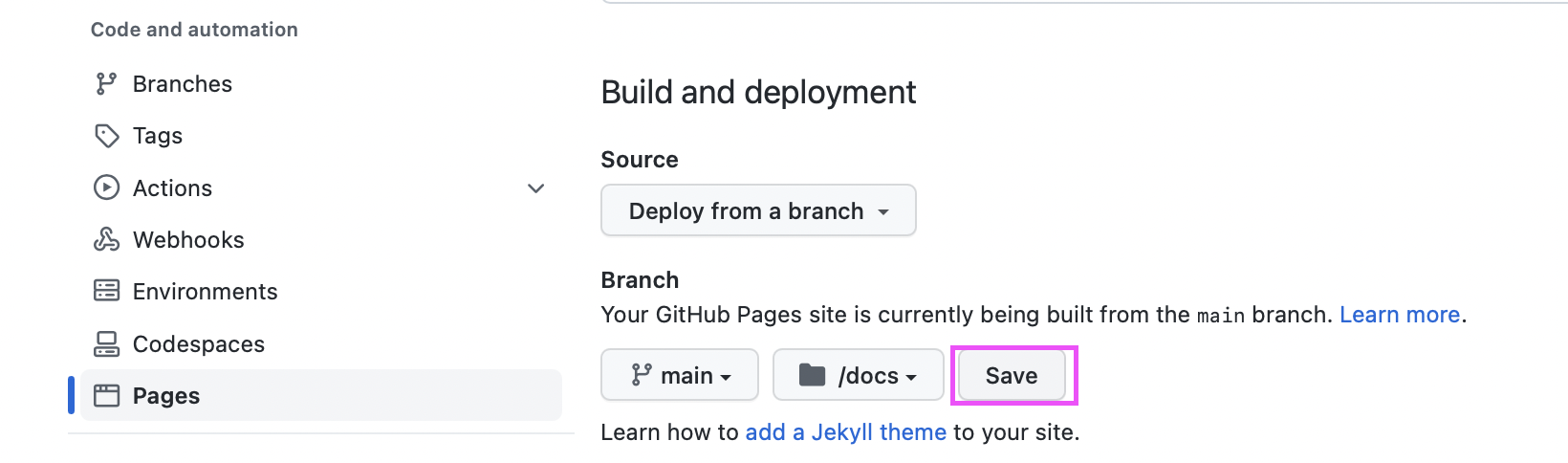Click the Build and deployment heading

(758, 92)
